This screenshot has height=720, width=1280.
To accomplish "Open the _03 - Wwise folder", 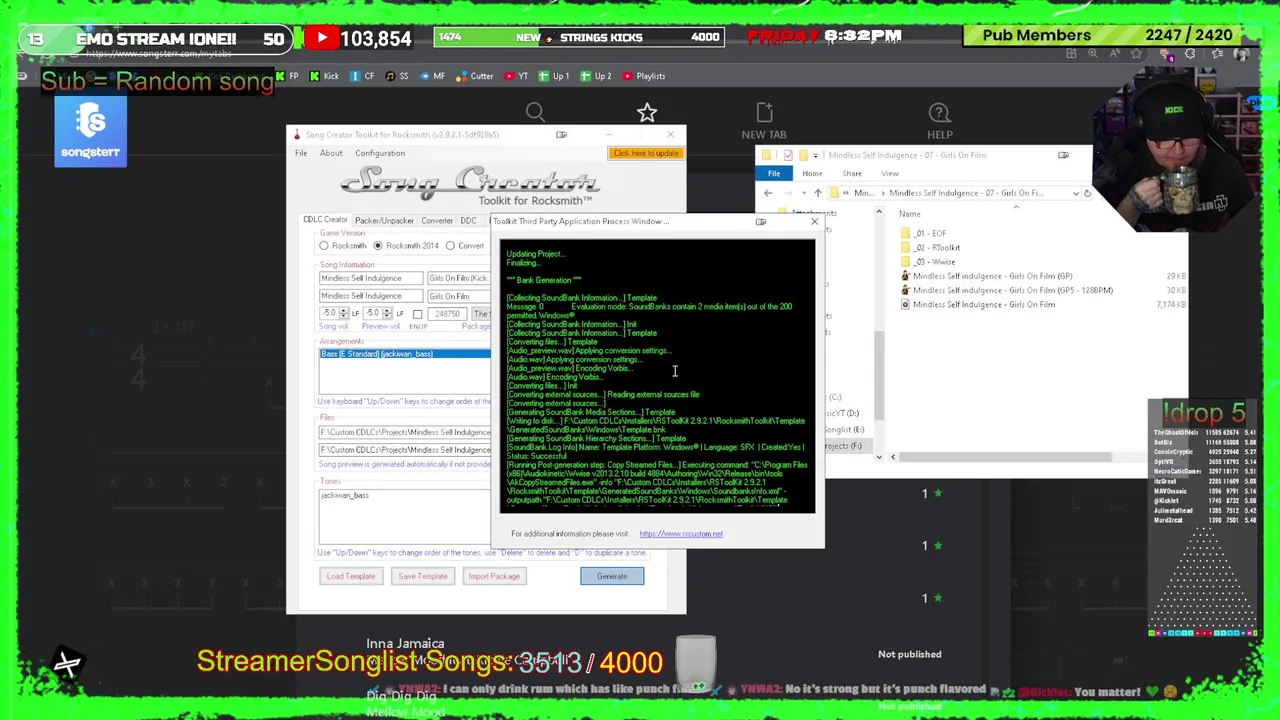I will point(929,262).
